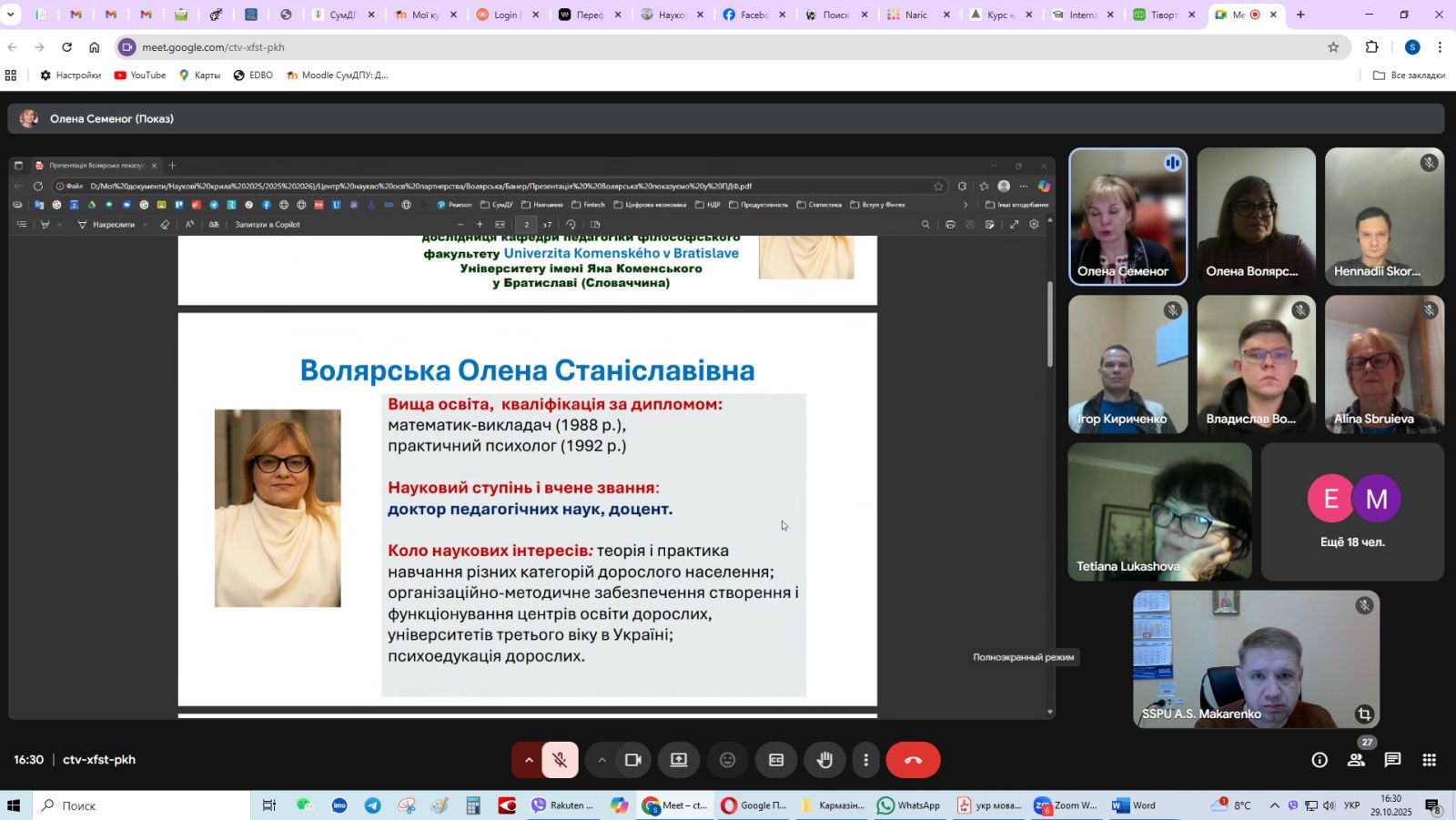Raise hand in the meeting
The width and height of the screenshot is (1456, 820).
point(824,760)
